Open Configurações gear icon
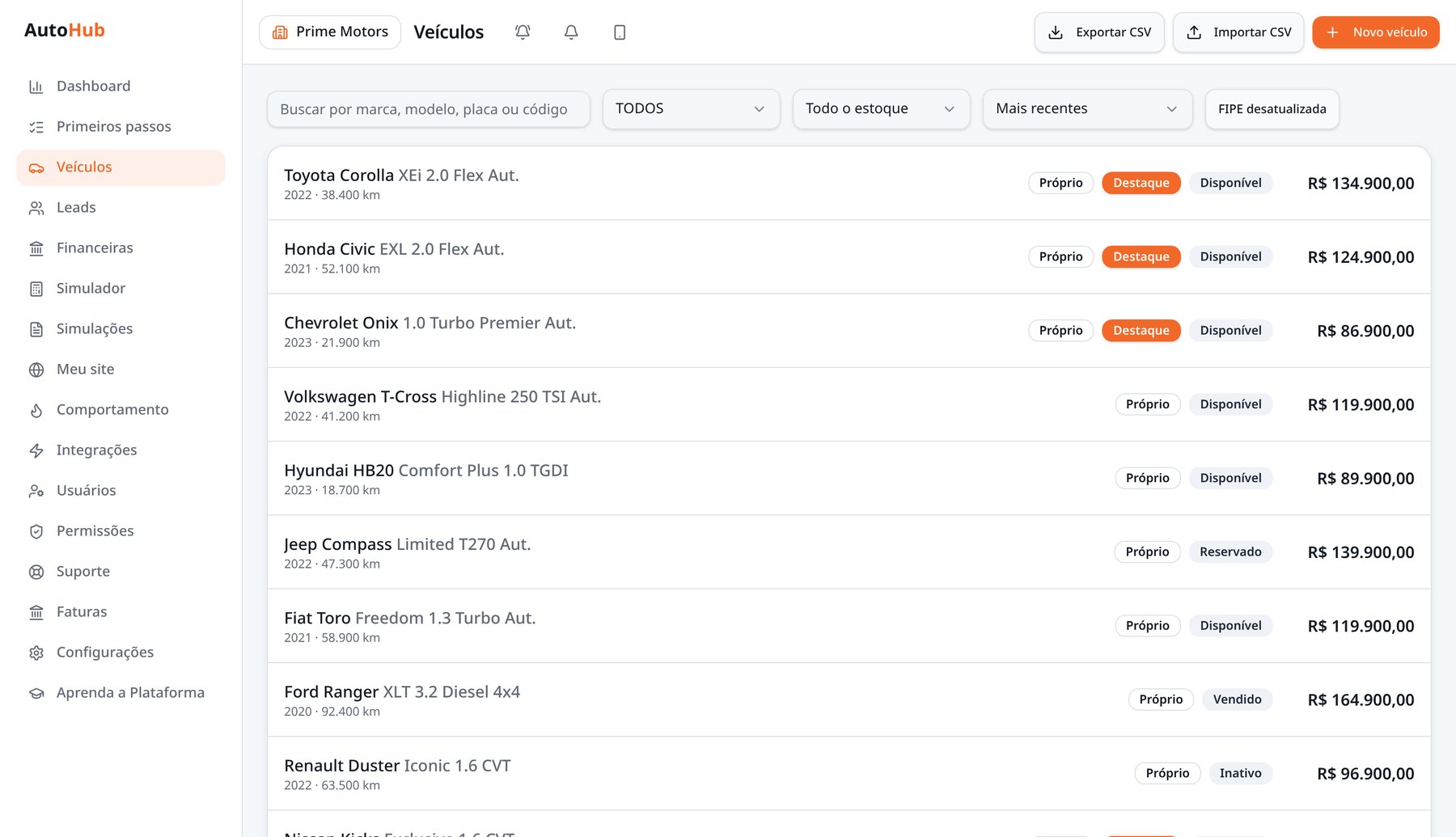 point(36,653)
